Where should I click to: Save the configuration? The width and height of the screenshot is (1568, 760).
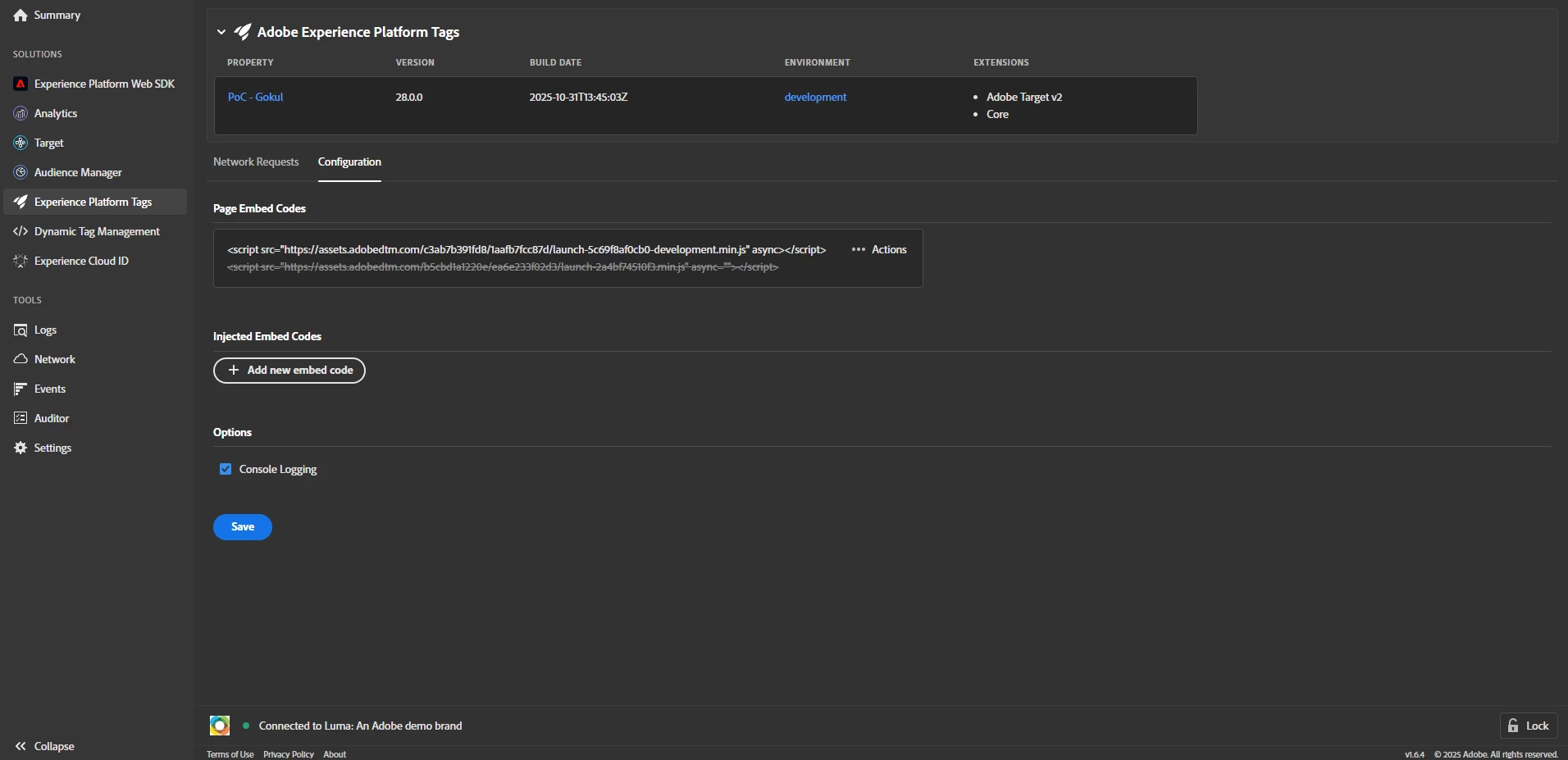pyautogui.click(x=243, y=527)
